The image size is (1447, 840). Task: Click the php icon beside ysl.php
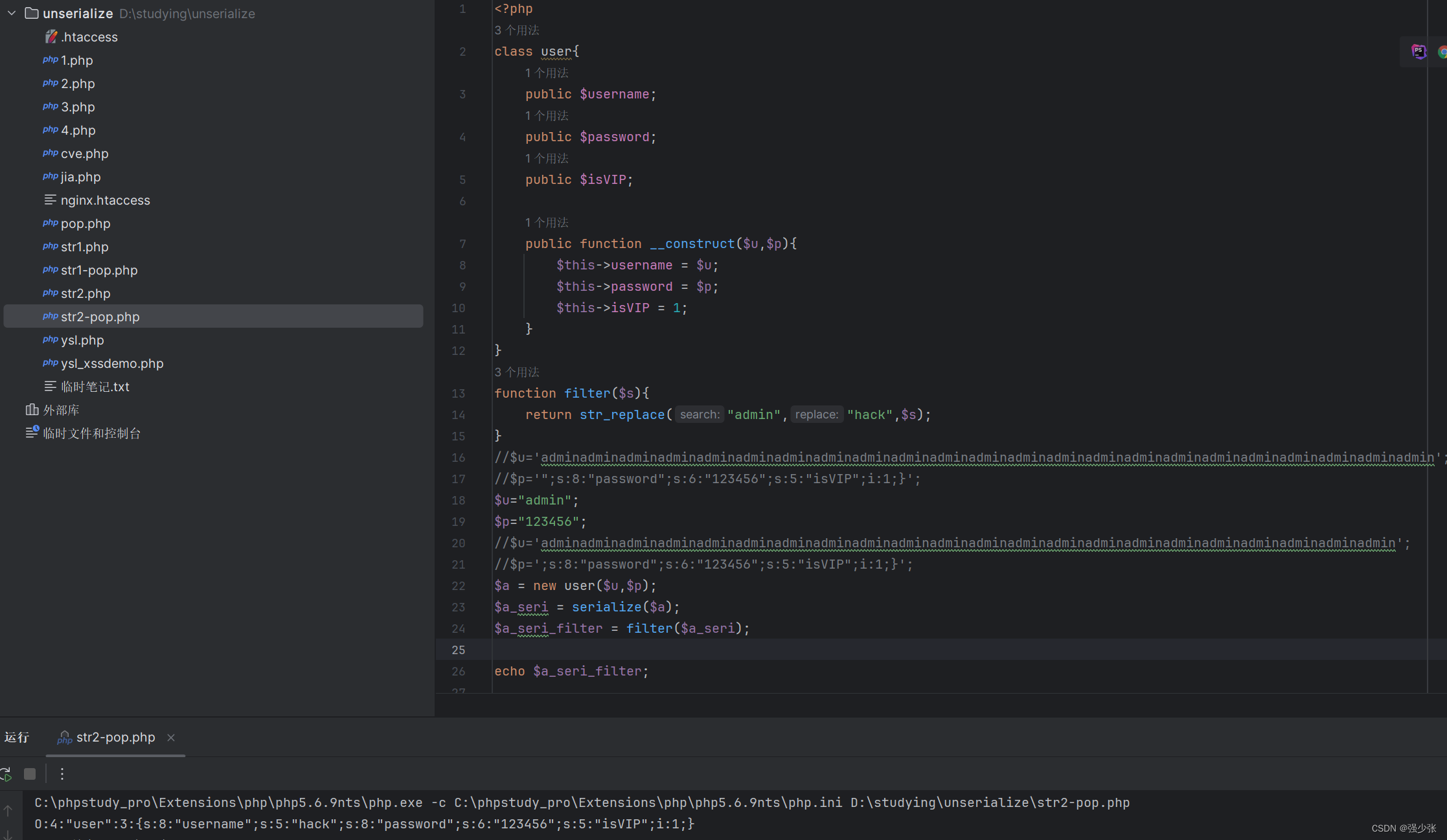point(51,339)
